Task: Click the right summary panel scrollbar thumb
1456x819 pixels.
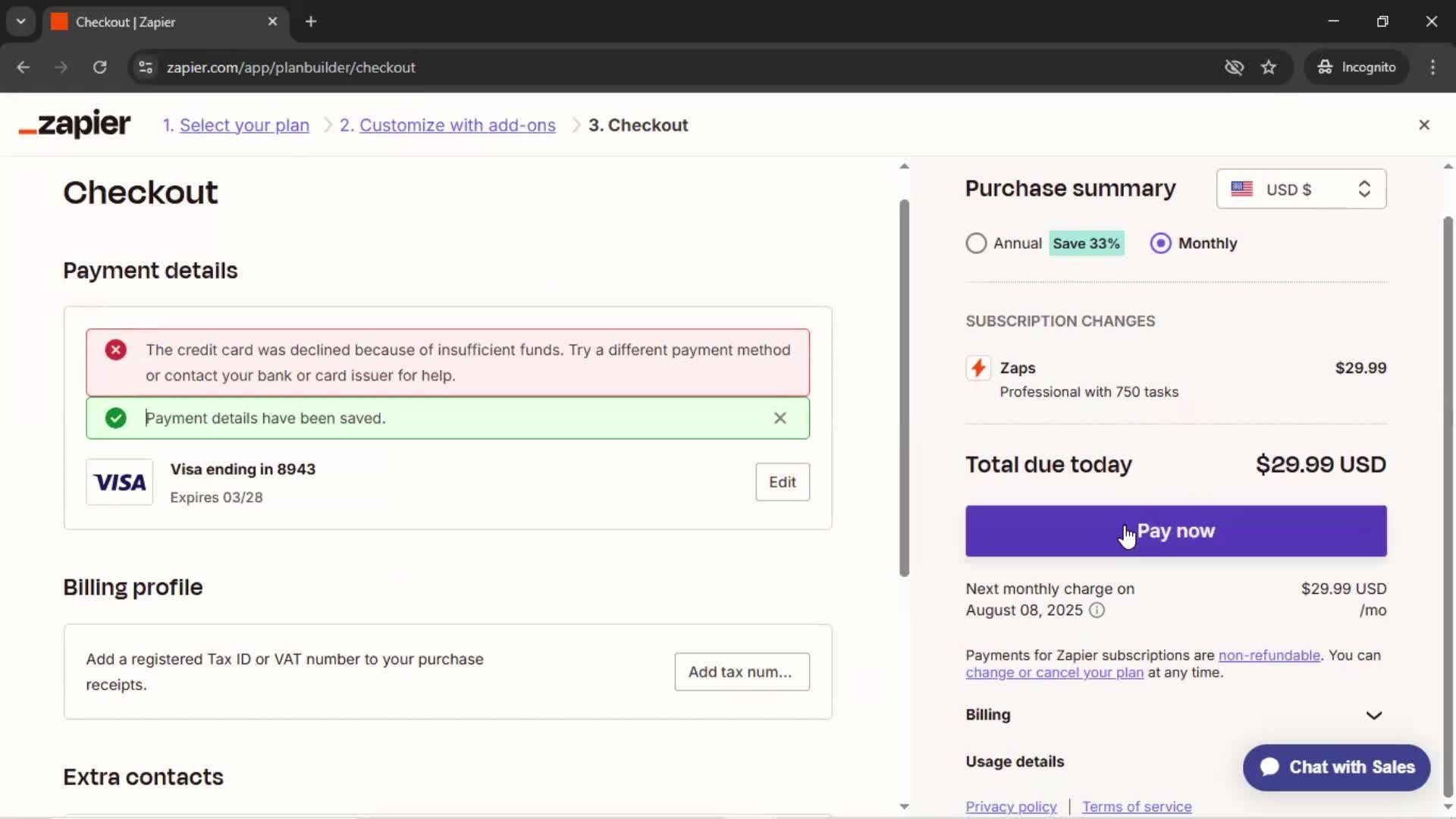Action: click(1448, 507)
